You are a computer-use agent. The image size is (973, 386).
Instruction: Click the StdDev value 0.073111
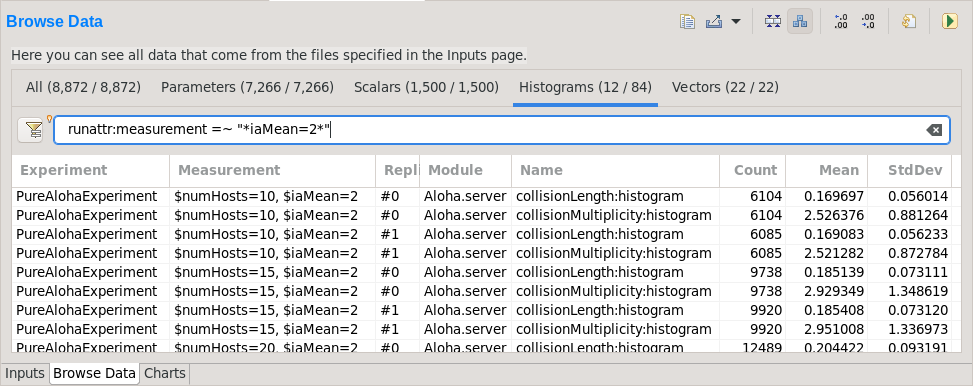918,272
